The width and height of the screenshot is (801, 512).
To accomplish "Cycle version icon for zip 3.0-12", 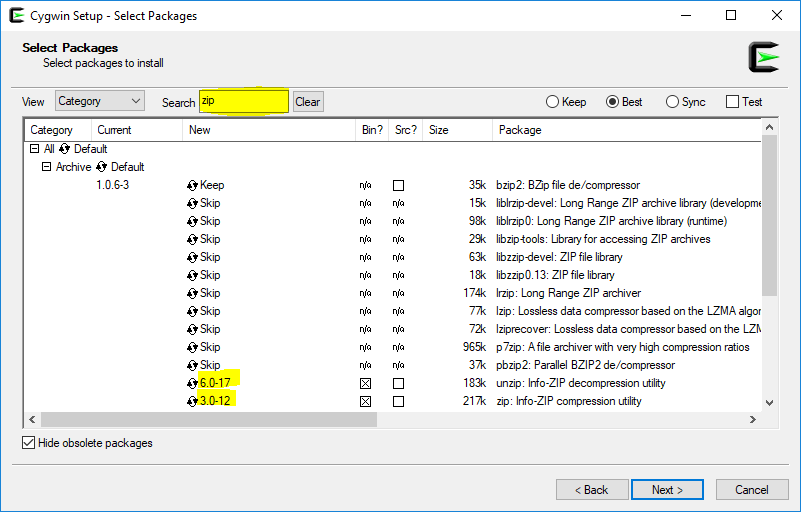I will coord(192,401).
